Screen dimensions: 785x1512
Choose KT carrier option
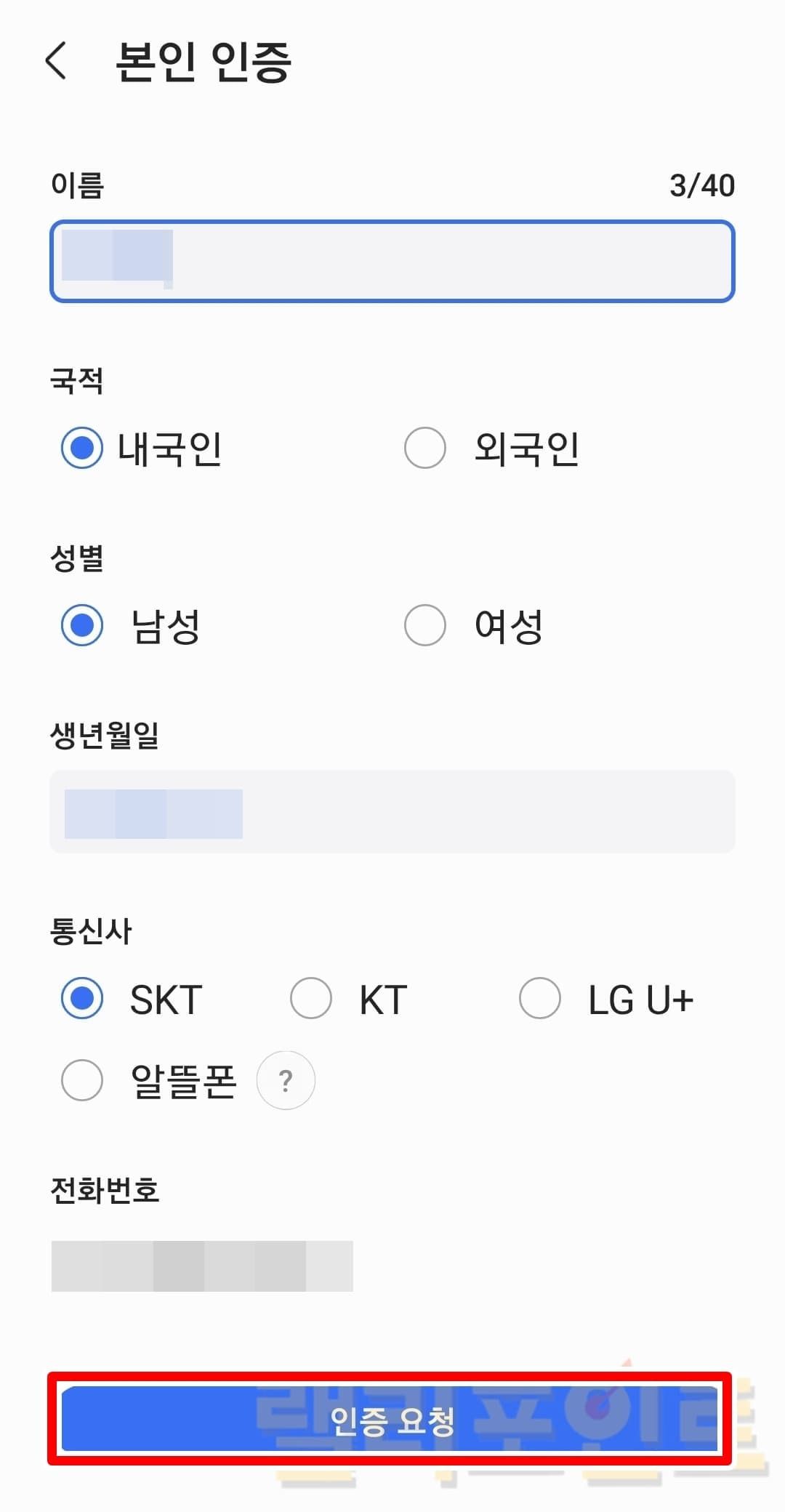pos(311,998)
